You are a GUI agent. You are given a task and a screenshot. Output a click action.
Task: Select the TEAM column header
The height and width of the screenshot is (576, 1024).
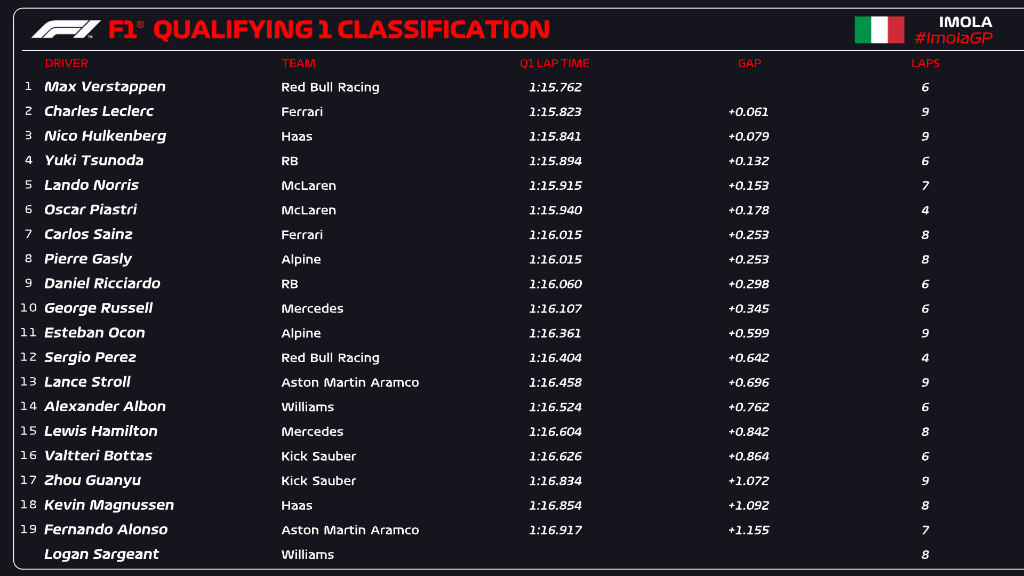tap(298, 63)
